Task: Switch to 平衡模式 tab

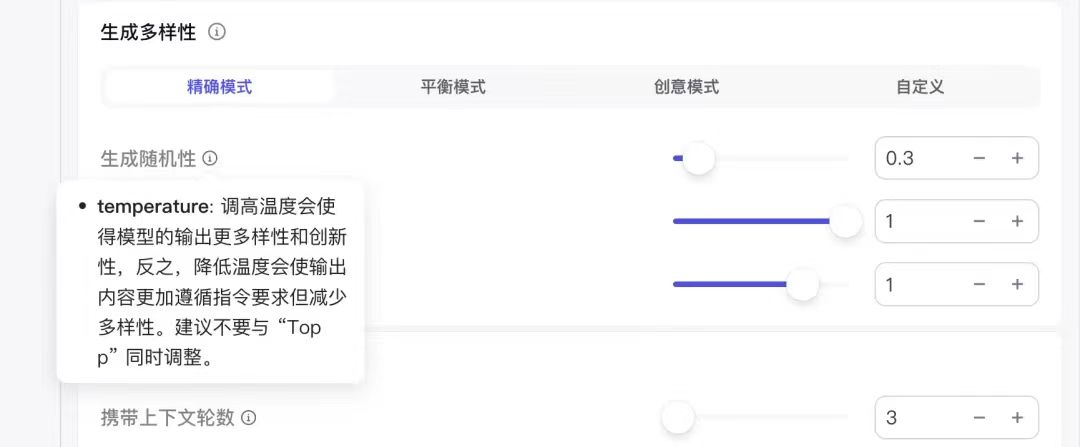Action: click(x=453, y=87)
